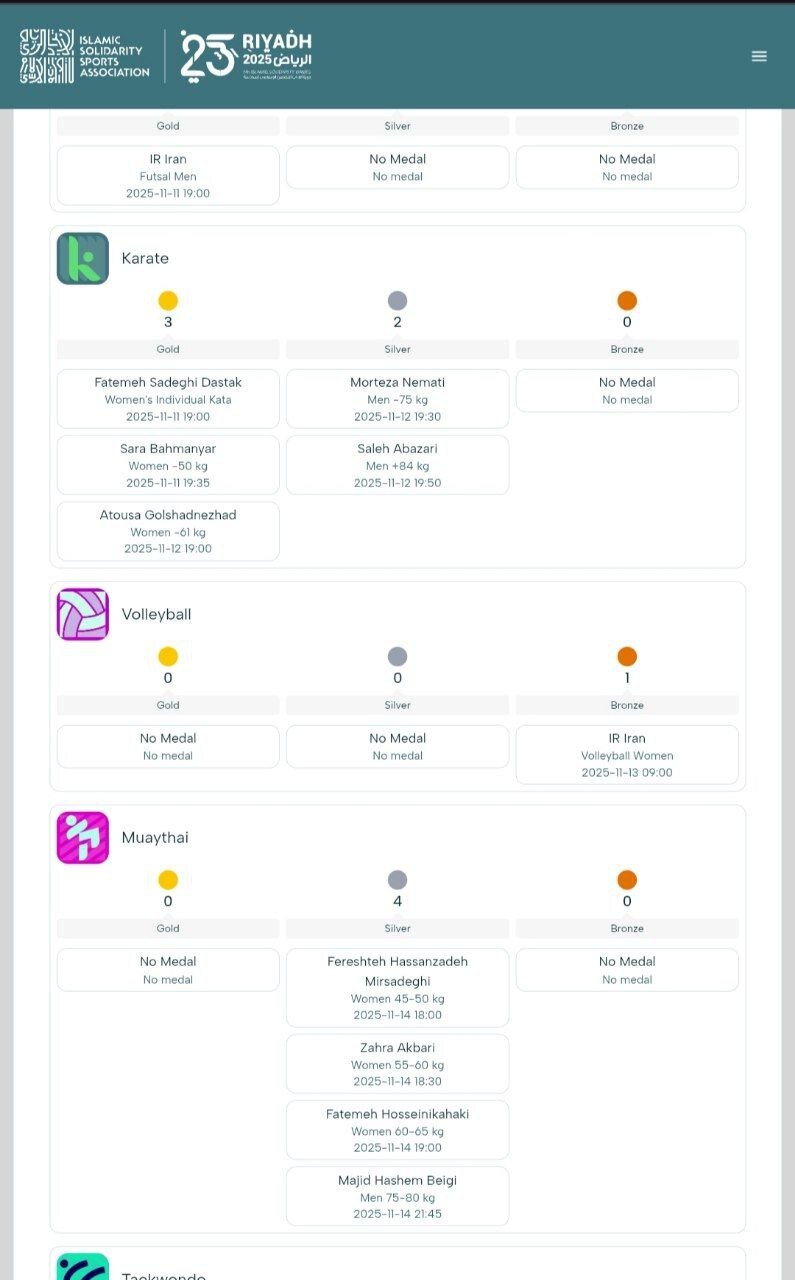Click the Volleyball sport icon
795x1280 pixels.
[x=83, y=614]
